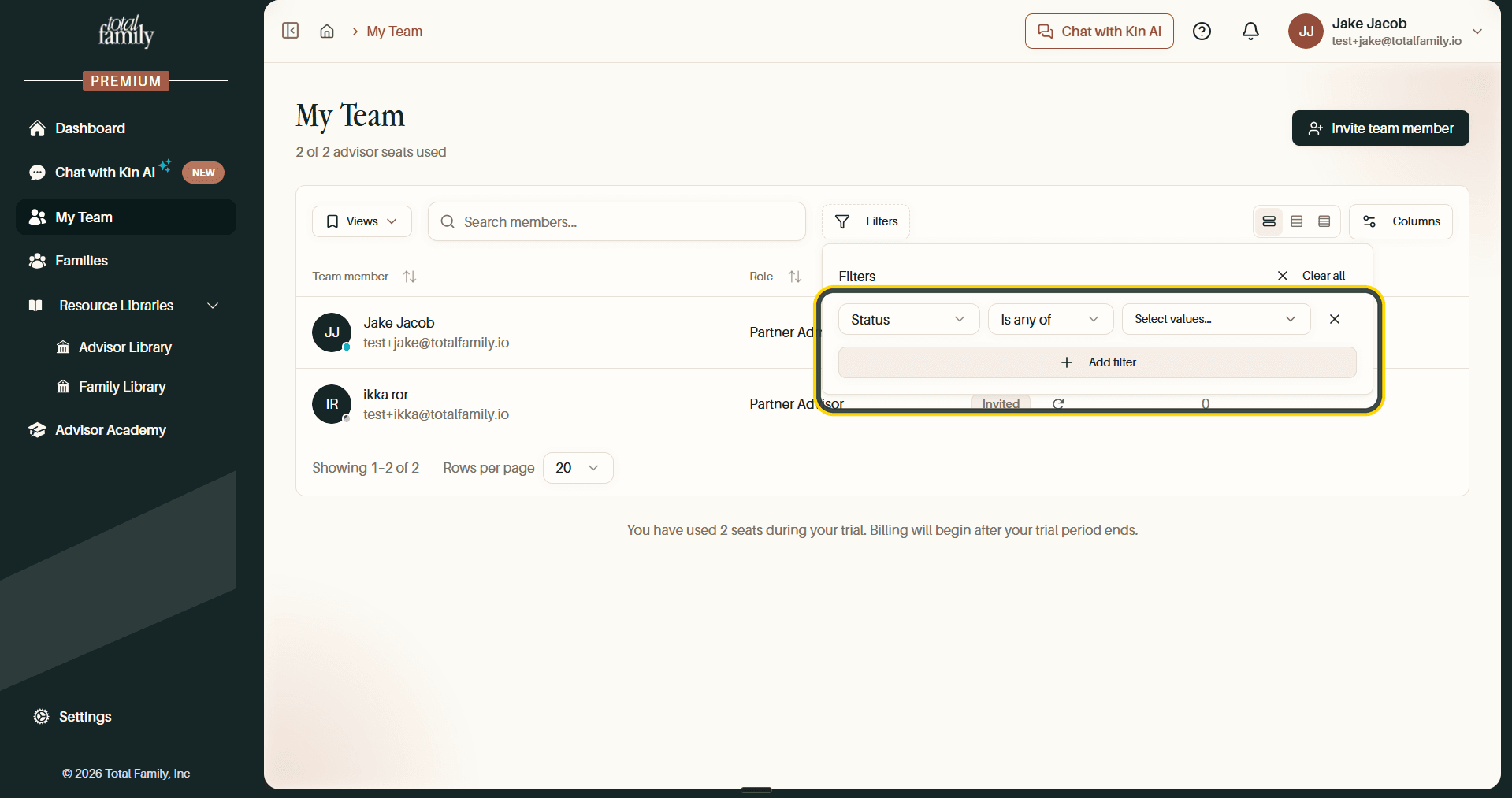Click Clear all in Filters panel
This screenshot has height=798, width=1512.
coord(1311,276)
